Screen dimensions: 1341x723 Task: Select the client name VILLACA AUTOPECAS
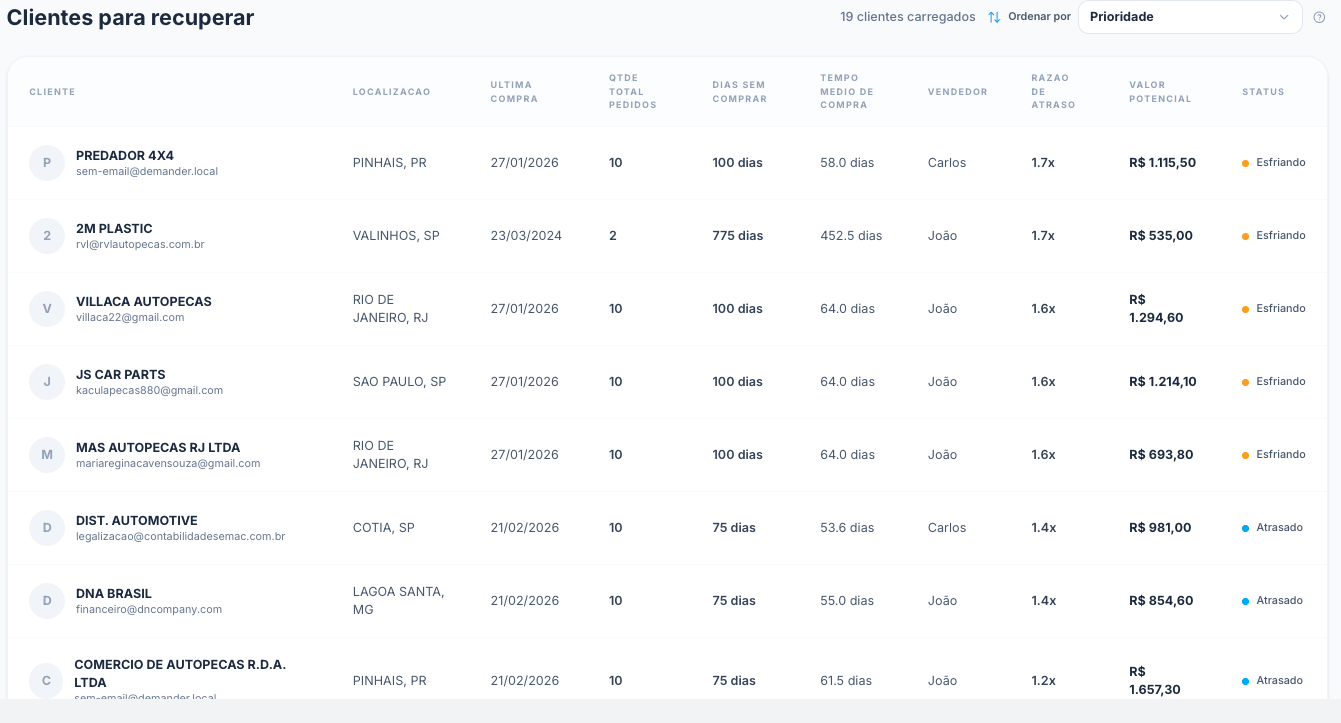144,302
